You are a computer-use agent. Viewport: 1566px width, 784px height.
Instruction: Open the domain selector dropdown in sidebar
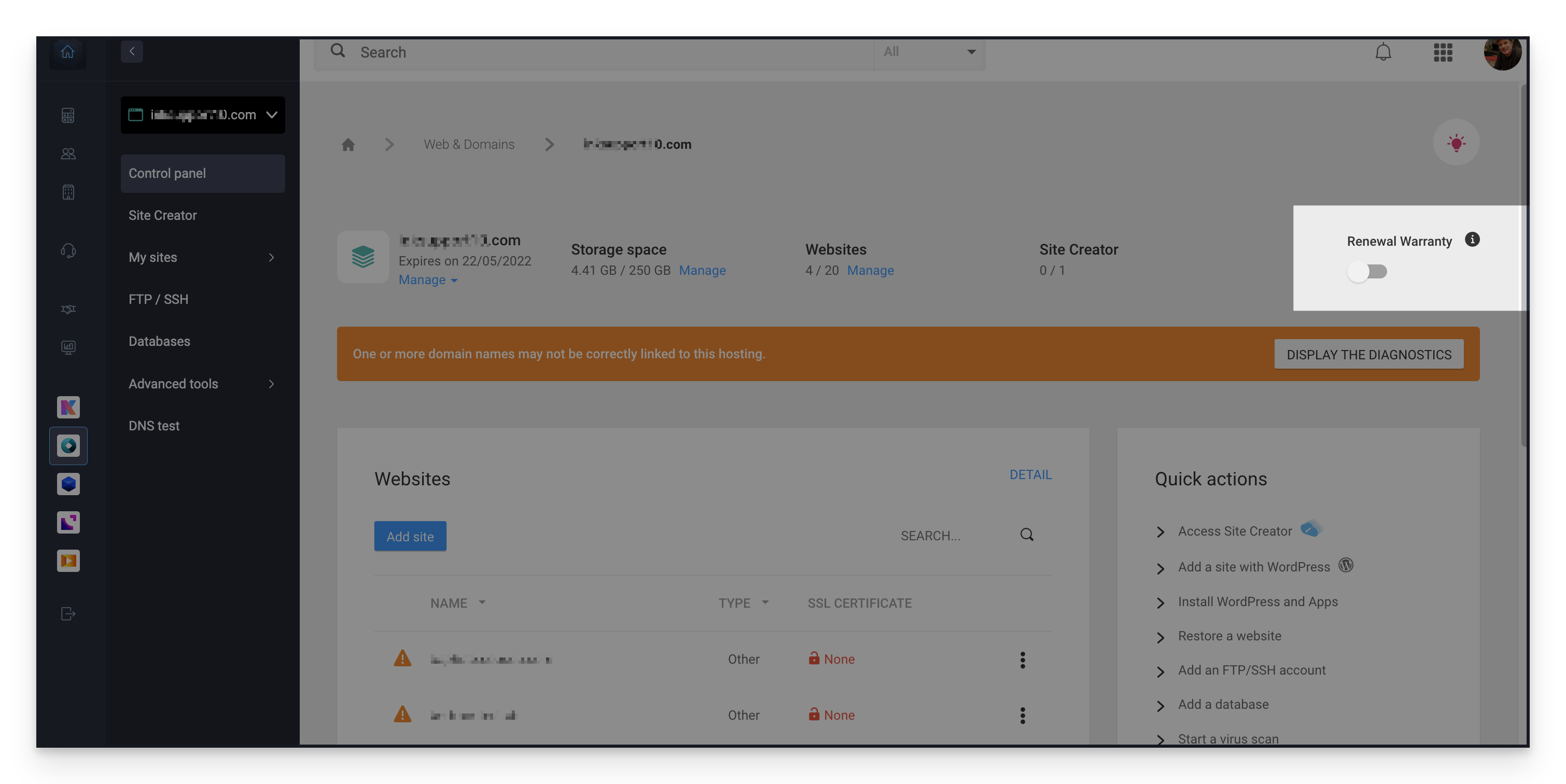tap(202, 115)
